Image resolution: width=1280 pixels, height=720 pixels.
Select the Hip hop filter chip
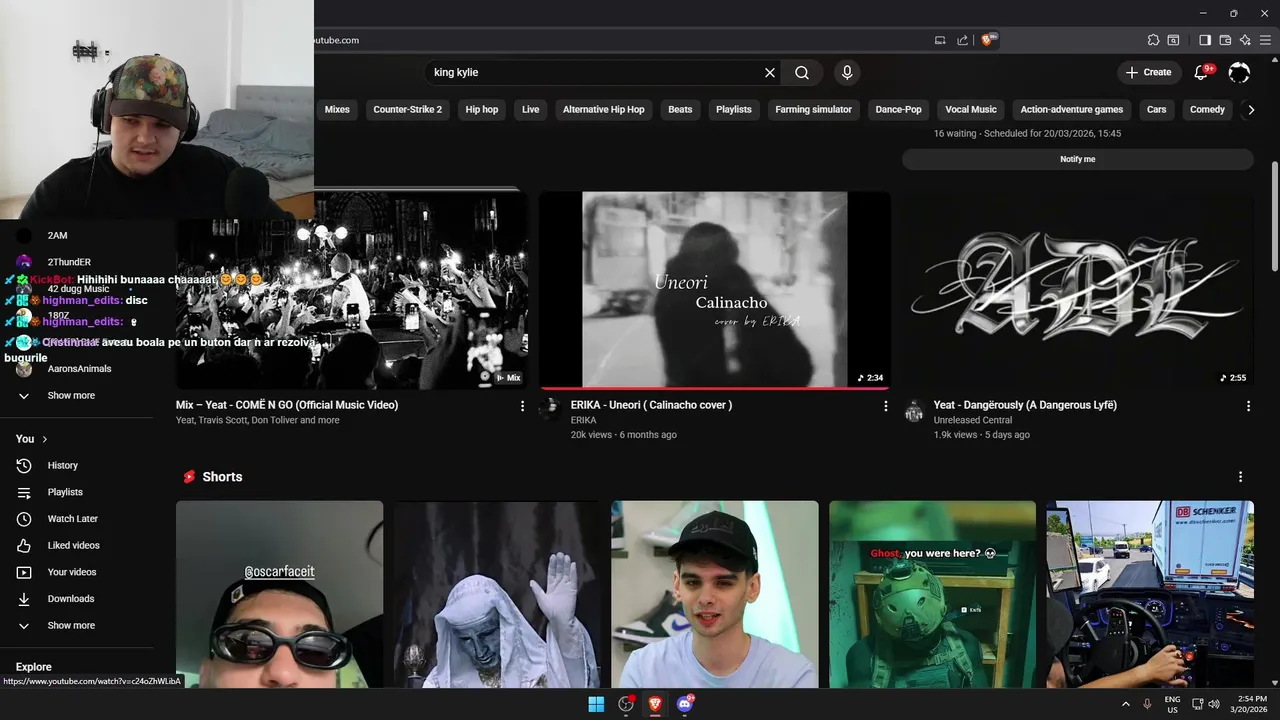pos(482,110)
